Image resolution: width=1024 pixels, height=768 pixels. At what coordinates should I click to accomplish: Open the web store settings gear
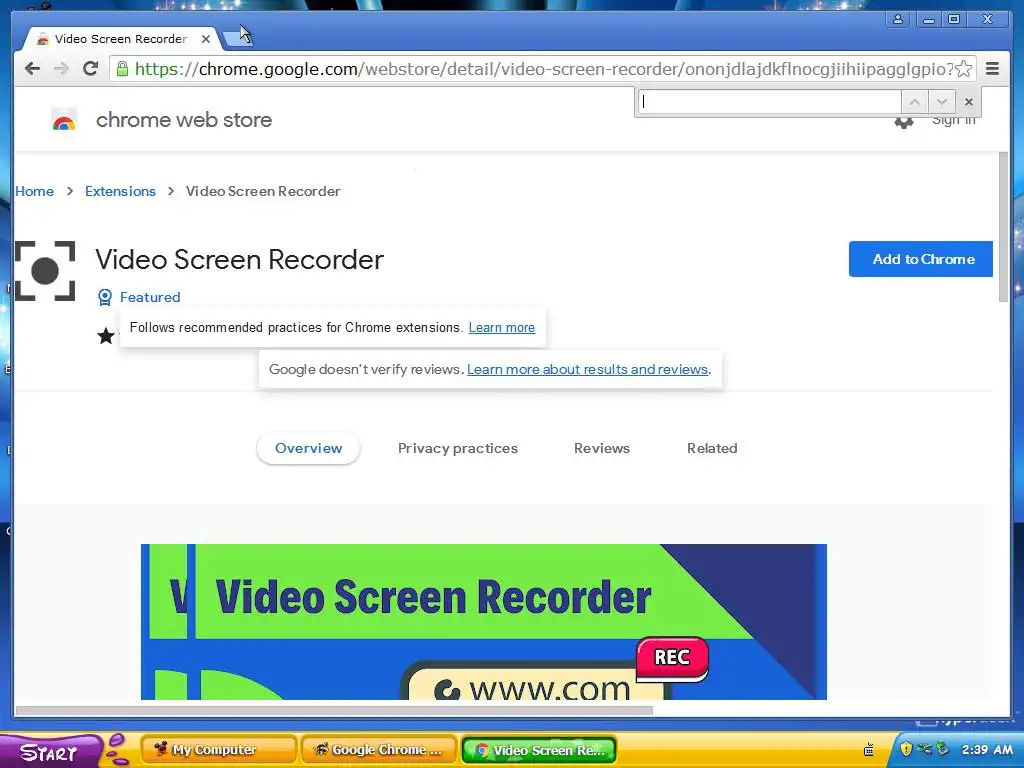click(904, 123)
